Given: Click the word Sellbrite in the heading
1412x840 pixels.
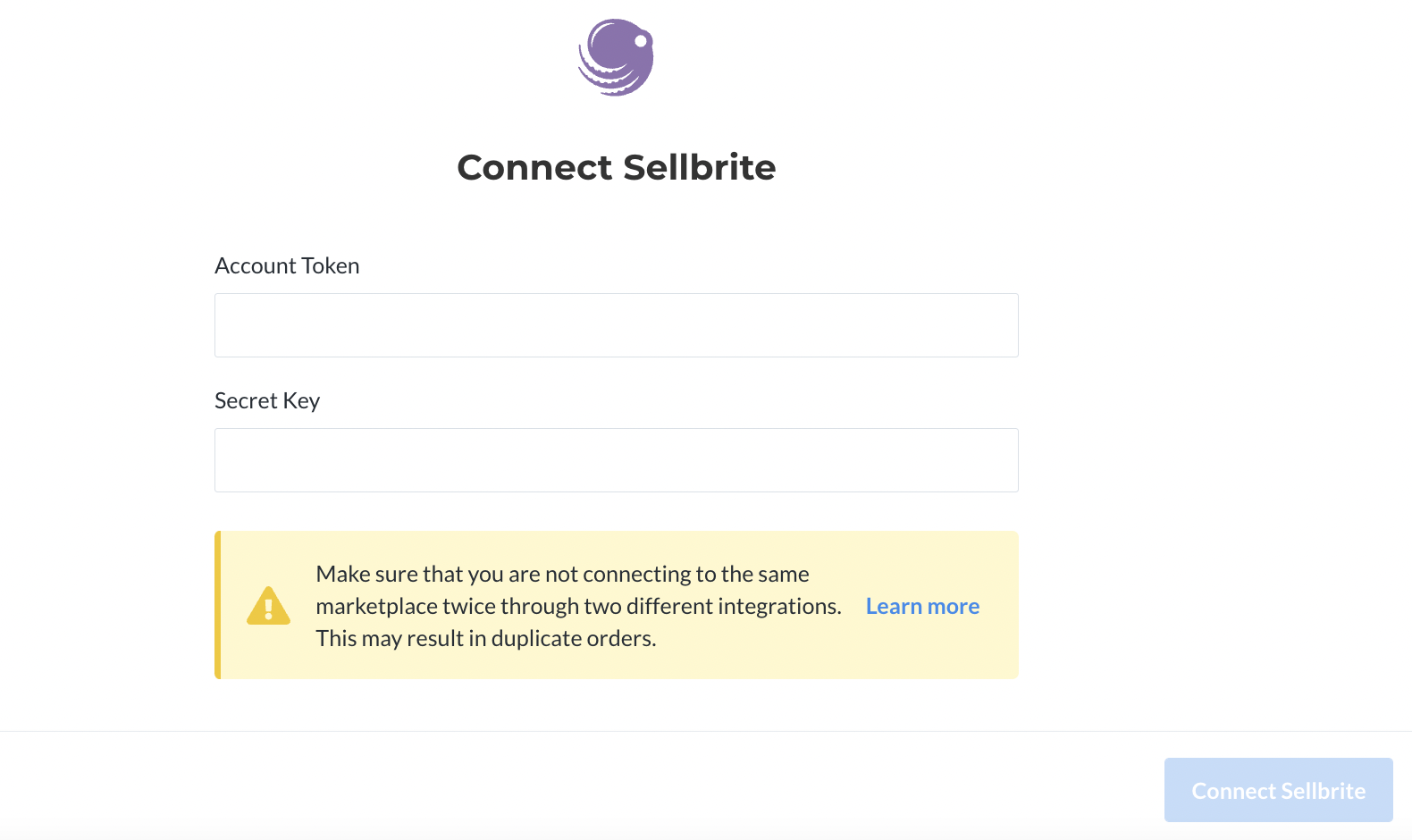Looking at the screenshot, I should pos(699,167).
